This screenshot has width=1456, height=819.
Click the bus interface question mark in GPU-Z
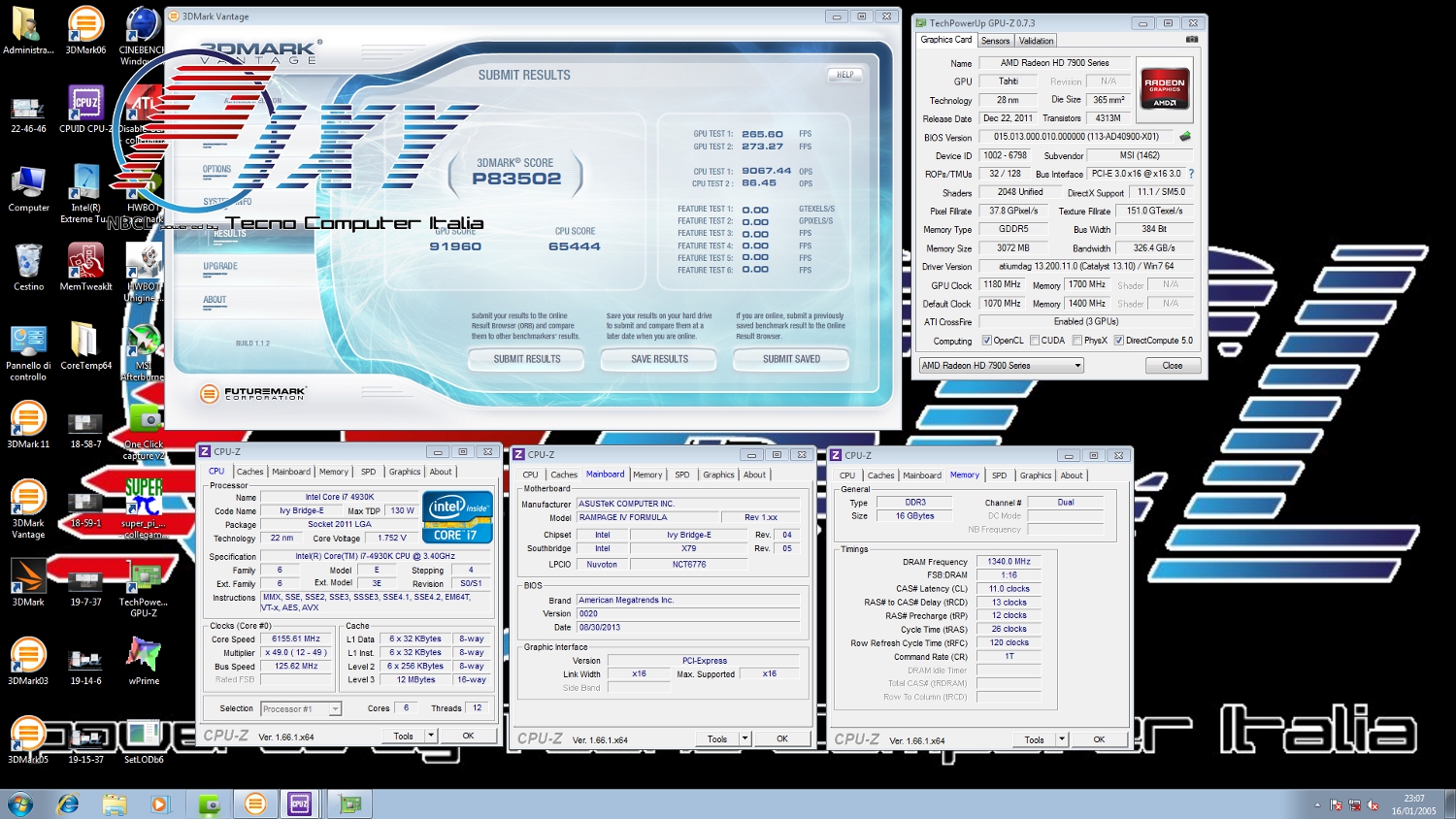[1191, 174]
